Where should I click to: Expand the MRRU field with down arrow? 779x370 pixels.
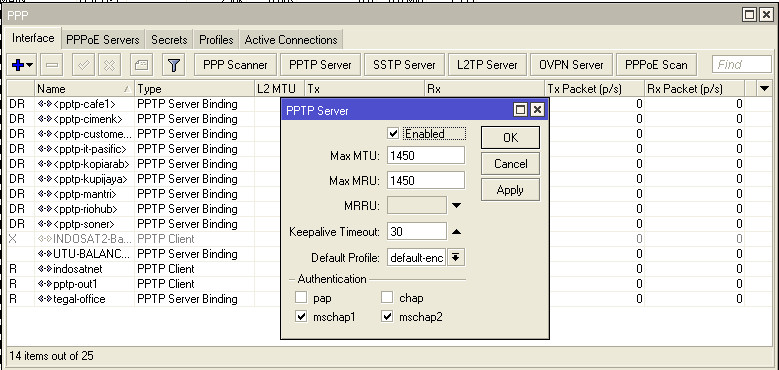click(x=456, y=205)
